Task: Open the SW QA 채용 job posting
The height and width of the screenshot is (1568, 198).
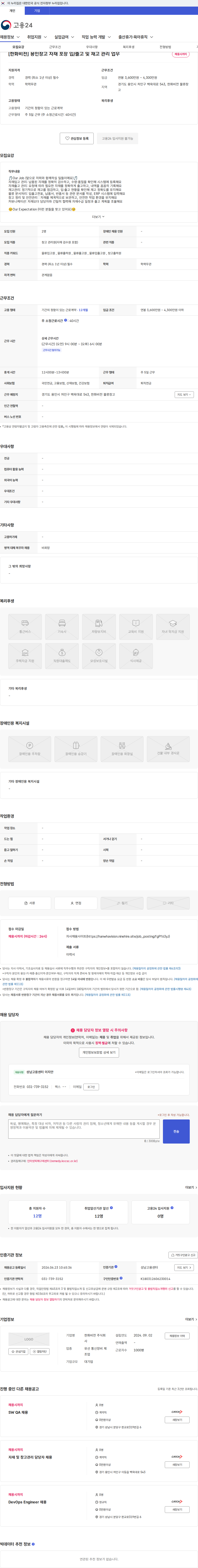Action: pyautogui.click(x=18, y=1412)
